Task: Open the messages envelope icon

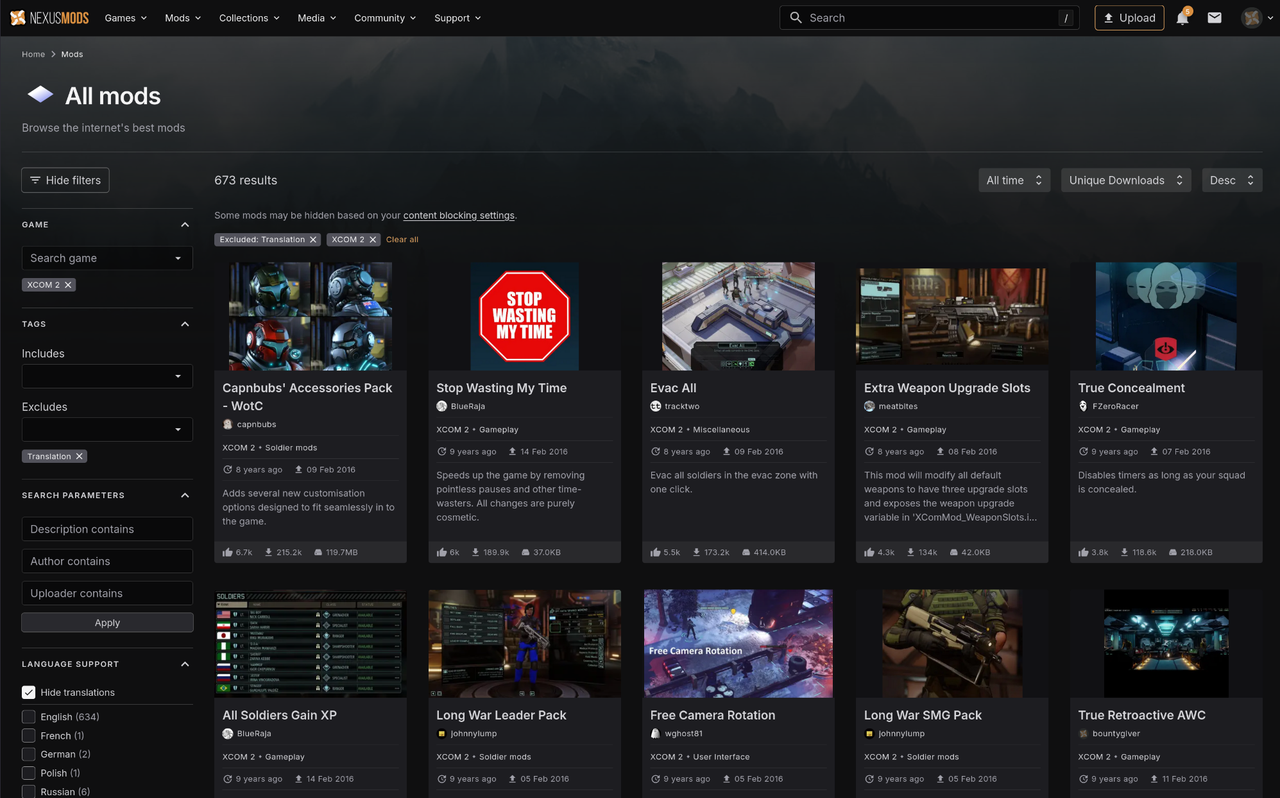Action: pos(1214,17)
